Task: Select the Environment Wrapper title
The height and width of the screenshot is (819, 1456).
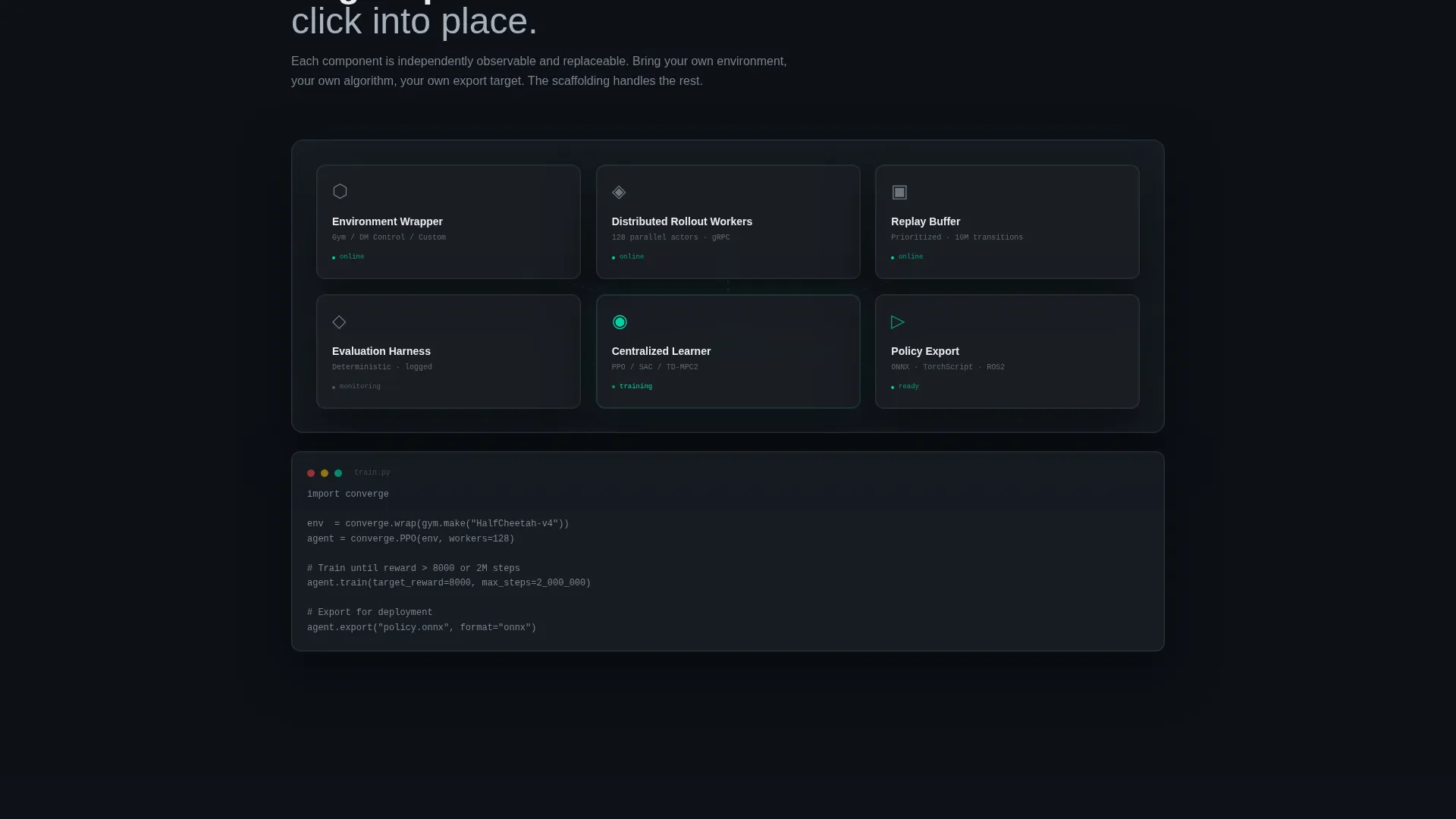Action: (388, 221)
